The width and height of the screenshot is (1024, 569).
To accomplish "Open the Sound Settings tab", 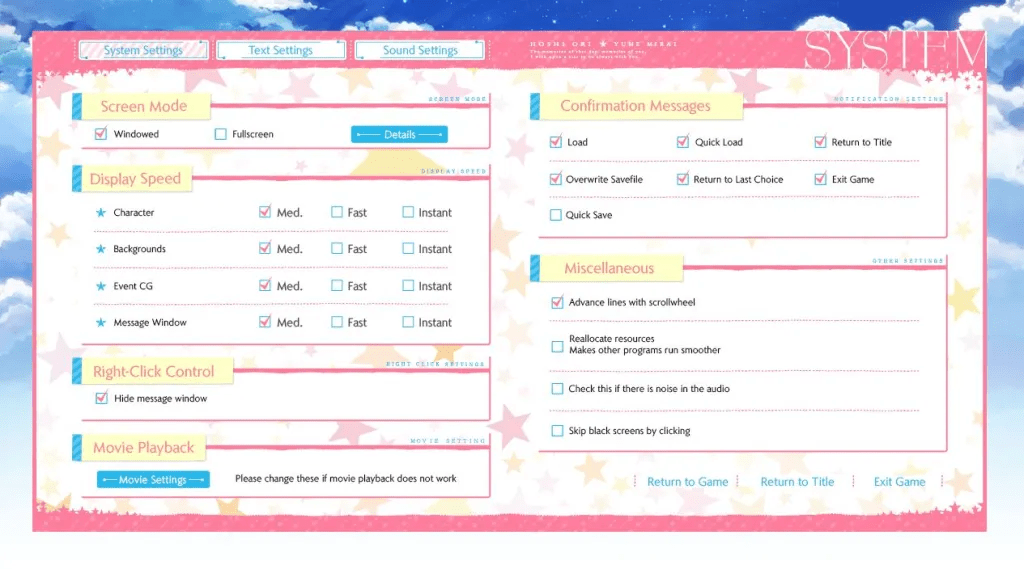I will pyautogui.click(x=420, y=50).
